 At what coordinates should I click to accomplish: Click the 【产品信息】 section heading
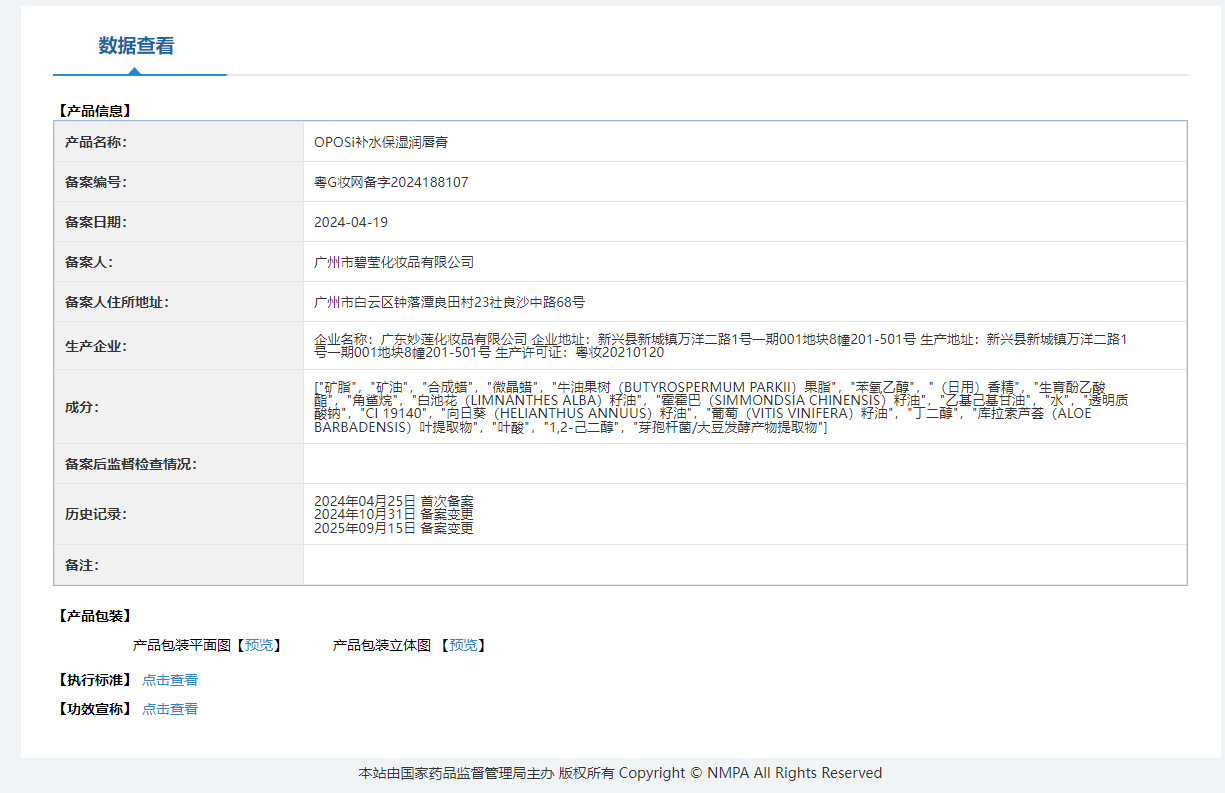[x=94, y=111]
